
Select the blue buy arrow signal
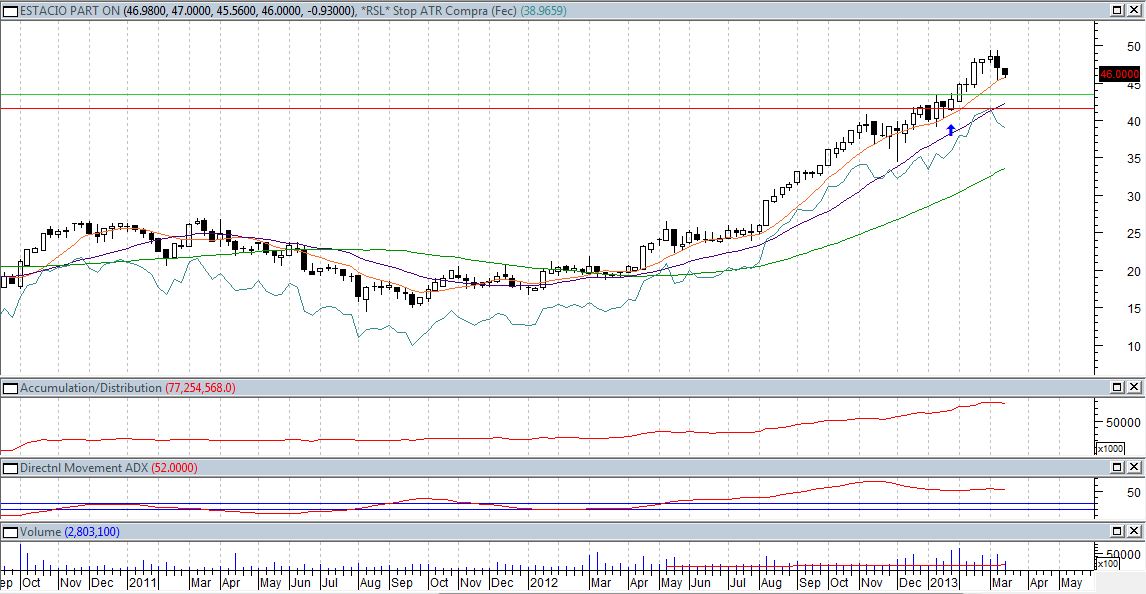pyautogui.click(x=950, y=129)
